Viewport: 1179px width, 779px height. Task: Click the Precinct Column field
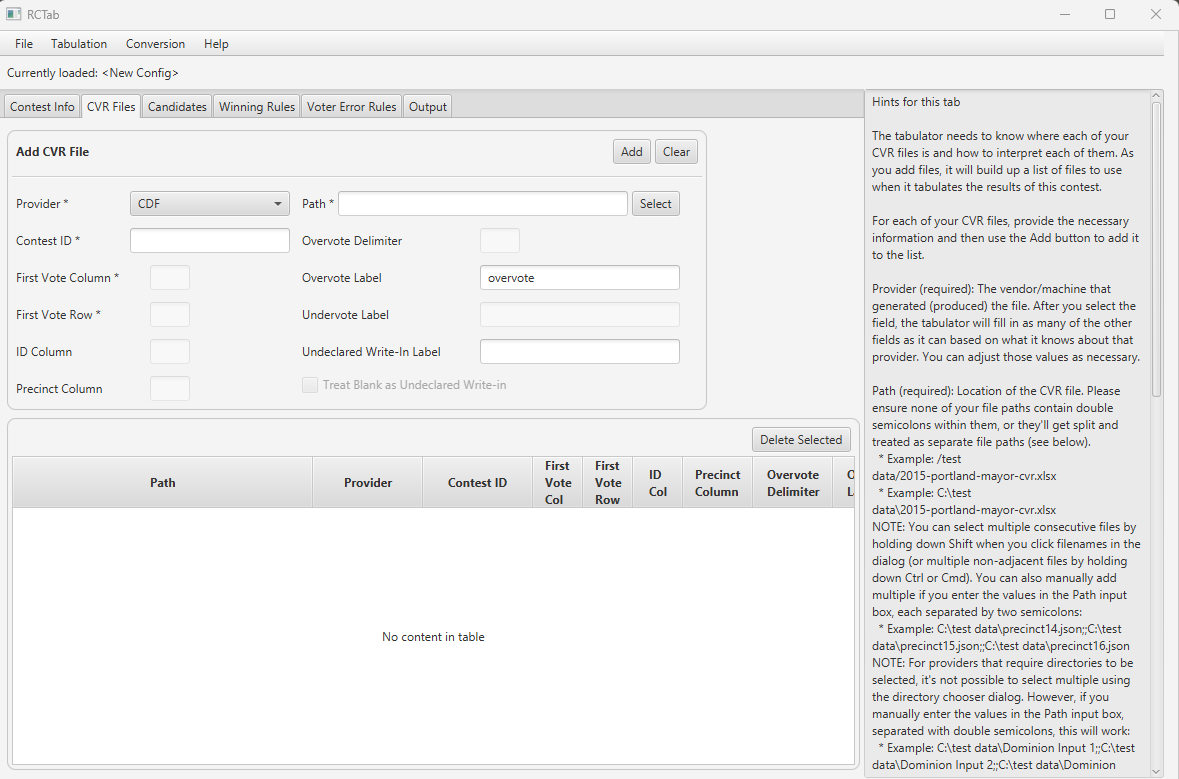tap(170, 389)
